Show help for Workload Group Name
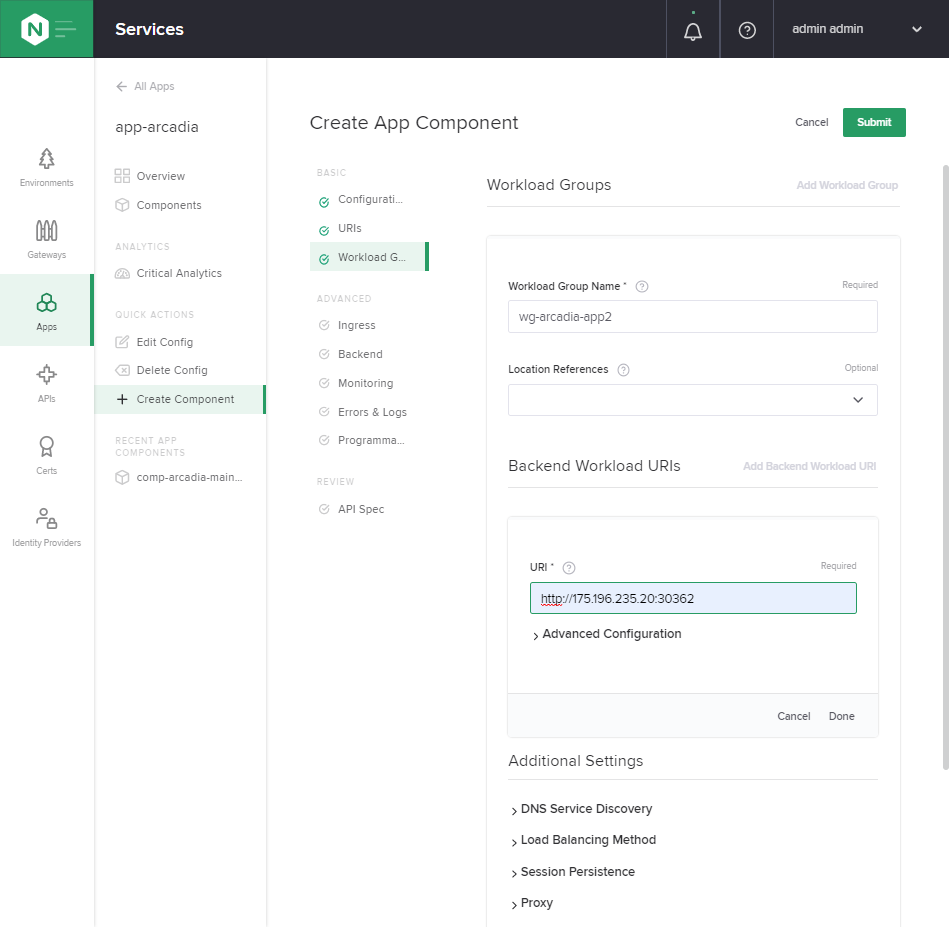949x927 pixels. tap(642, 287)
